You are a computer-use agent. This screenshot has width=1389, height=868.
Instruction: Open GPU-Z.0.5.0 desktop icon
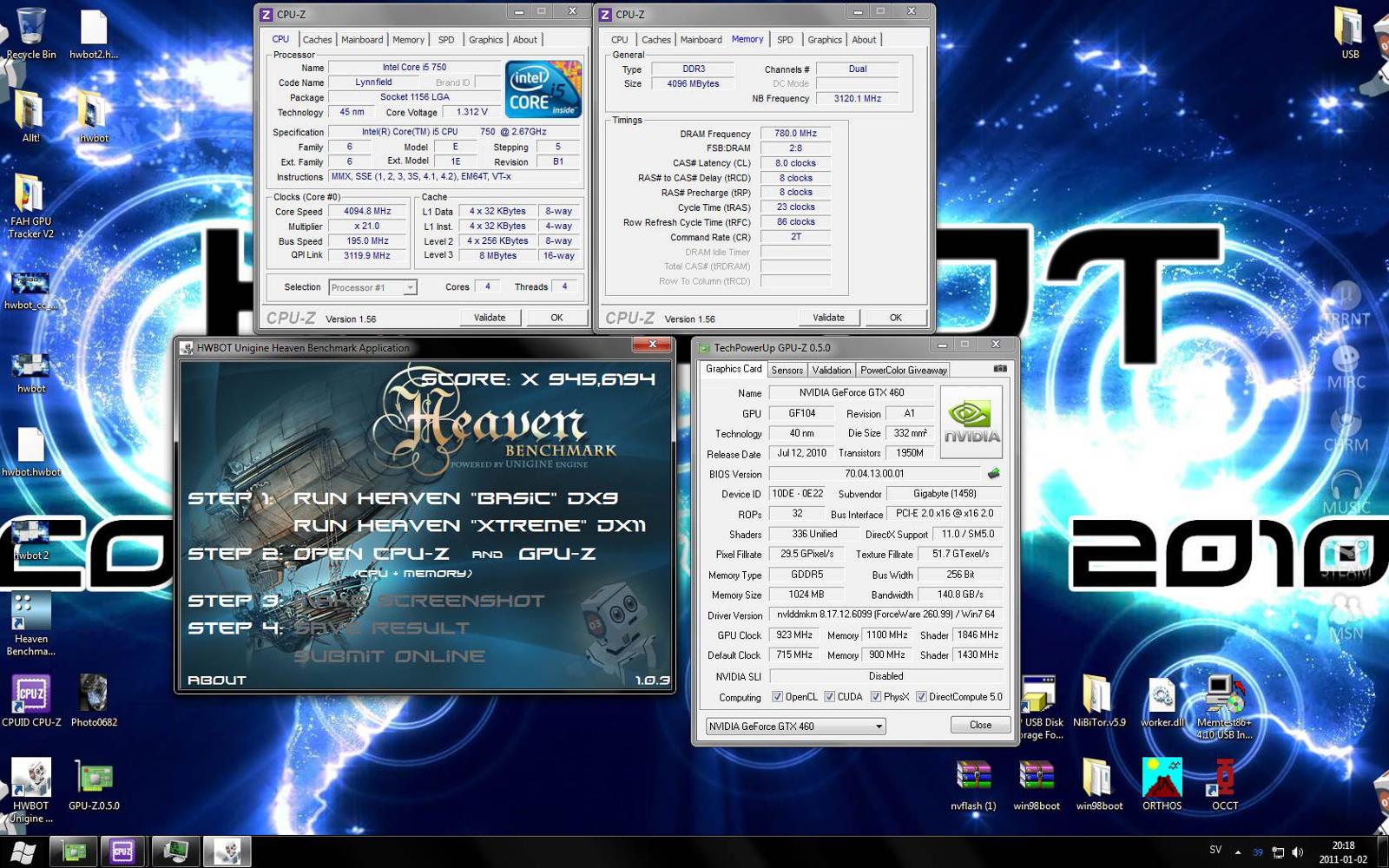[x=94, y=785]
